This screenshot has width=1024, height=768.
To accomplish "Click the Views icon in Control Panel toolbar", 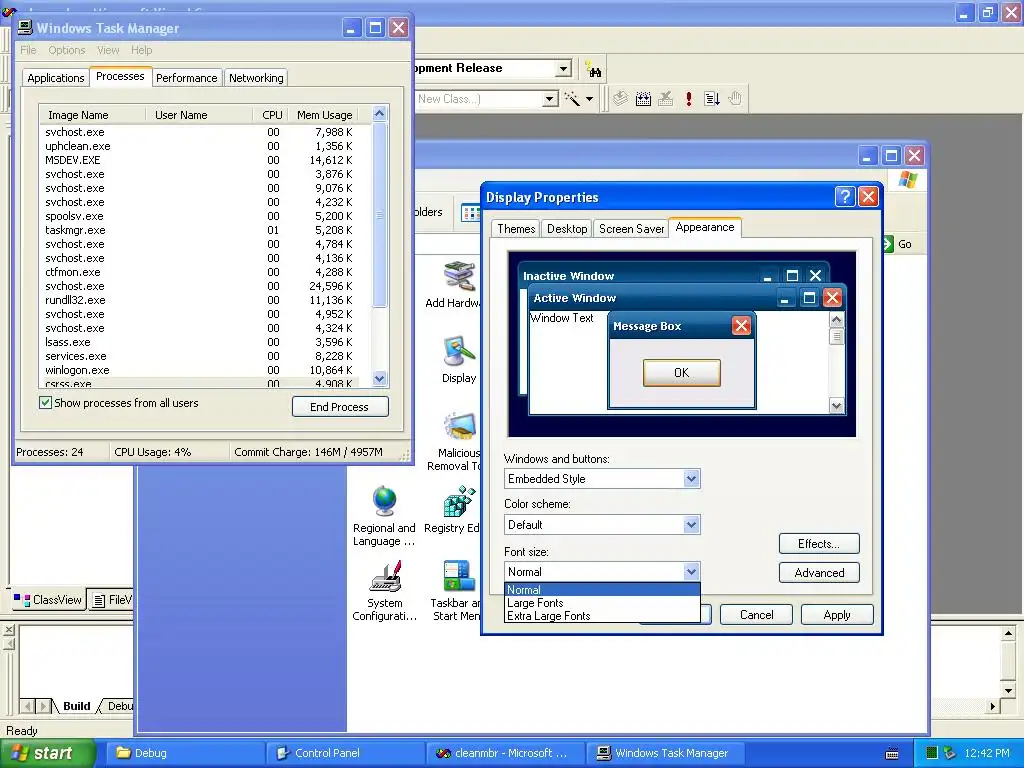I will tap(470, 212).
